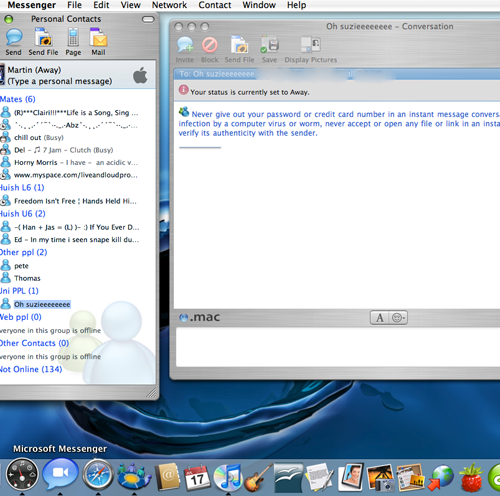The image size is (500, 496).
Task: Click the Dashboard gauge icon in Dock
Action: point(22,474)
